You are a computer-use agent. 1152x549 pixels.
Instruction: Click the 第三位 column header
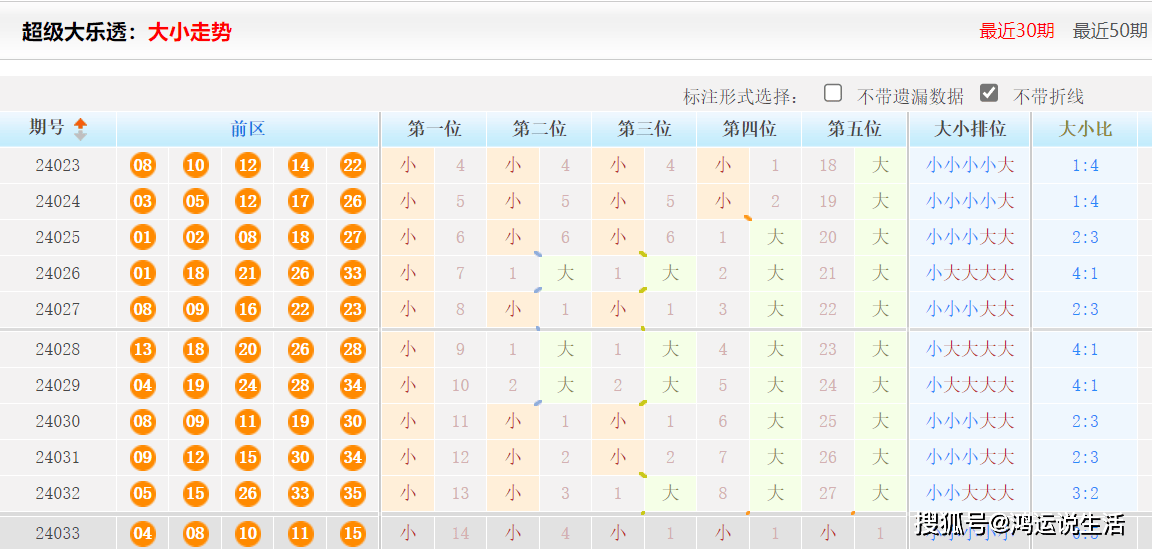(x=644, y=129)
